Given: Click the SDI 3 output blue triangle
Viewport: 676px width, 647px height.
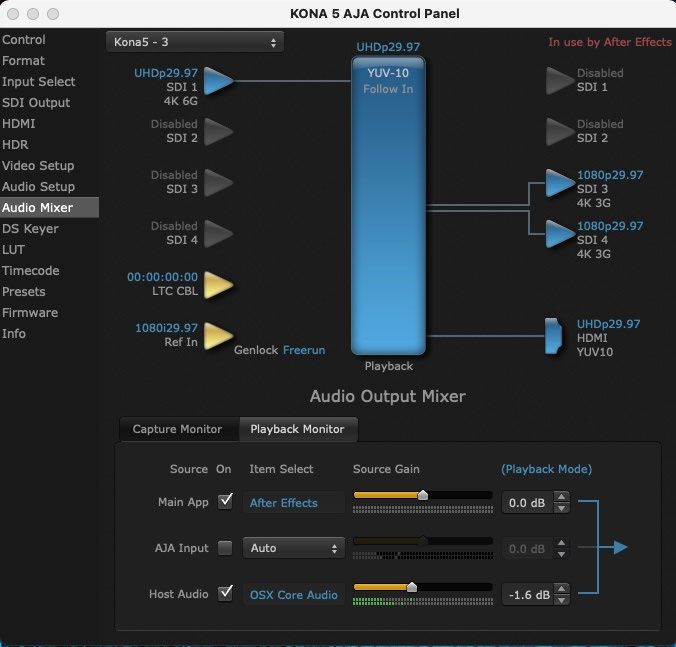Looking at the screenshot, I should (560, 183).
